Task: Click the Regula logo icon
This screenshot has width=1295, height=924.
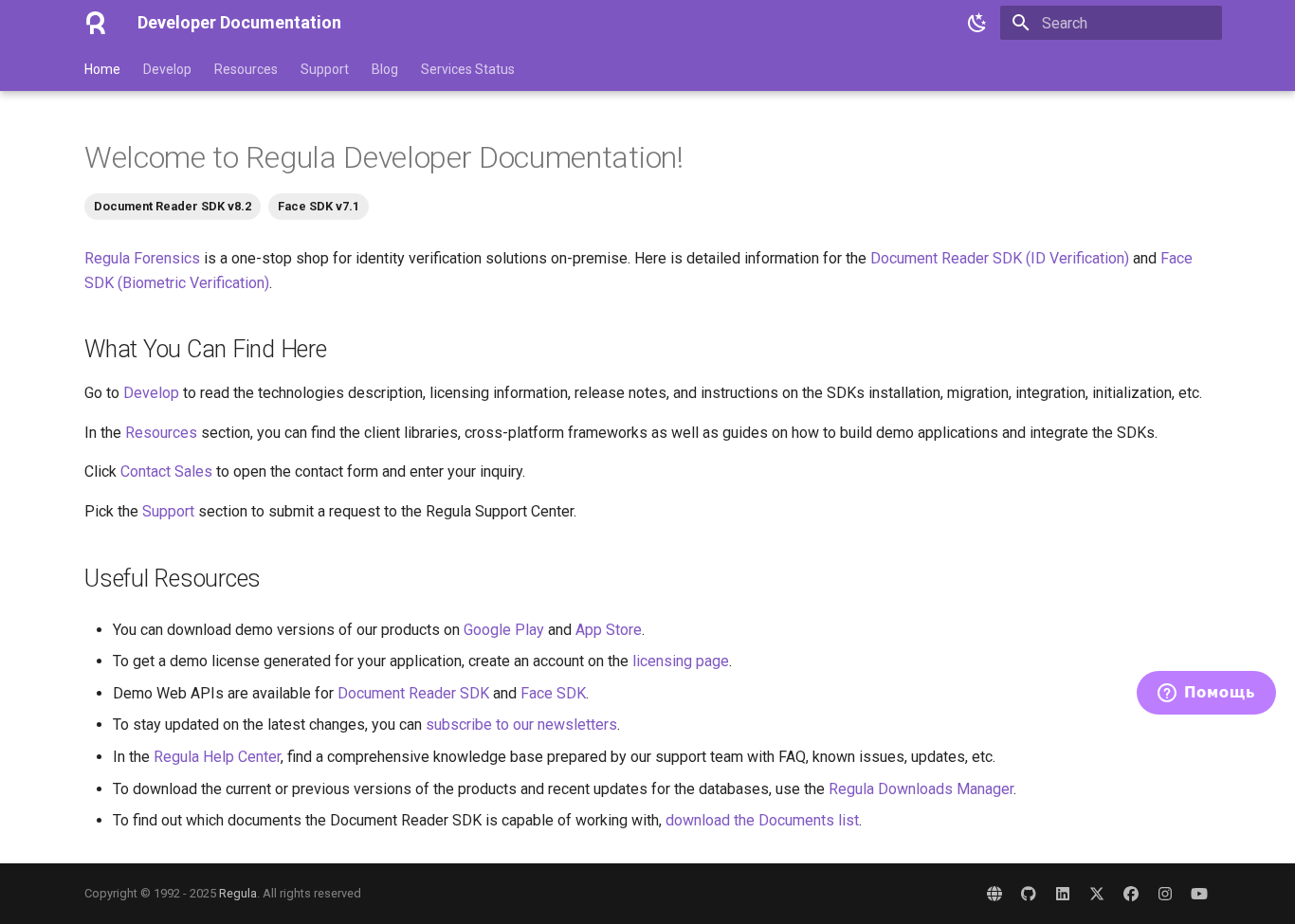Action: coord(96,23)
